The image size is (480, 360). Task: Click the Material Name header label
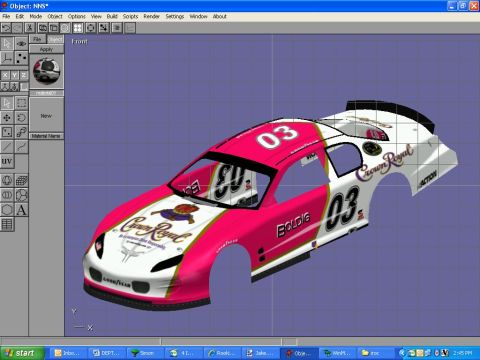pyautogui.click(x=46, y=136)
